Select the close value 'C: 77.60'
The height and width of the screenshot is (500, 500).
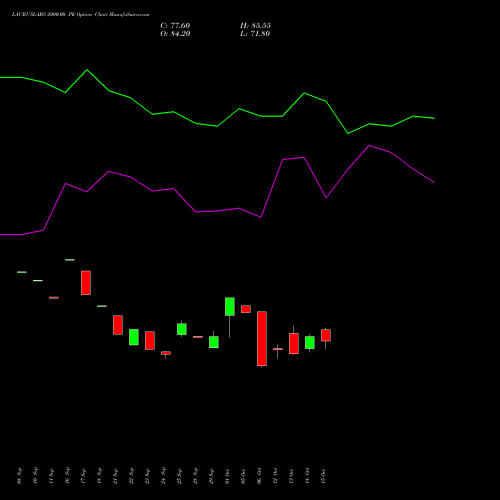point(175,26)
